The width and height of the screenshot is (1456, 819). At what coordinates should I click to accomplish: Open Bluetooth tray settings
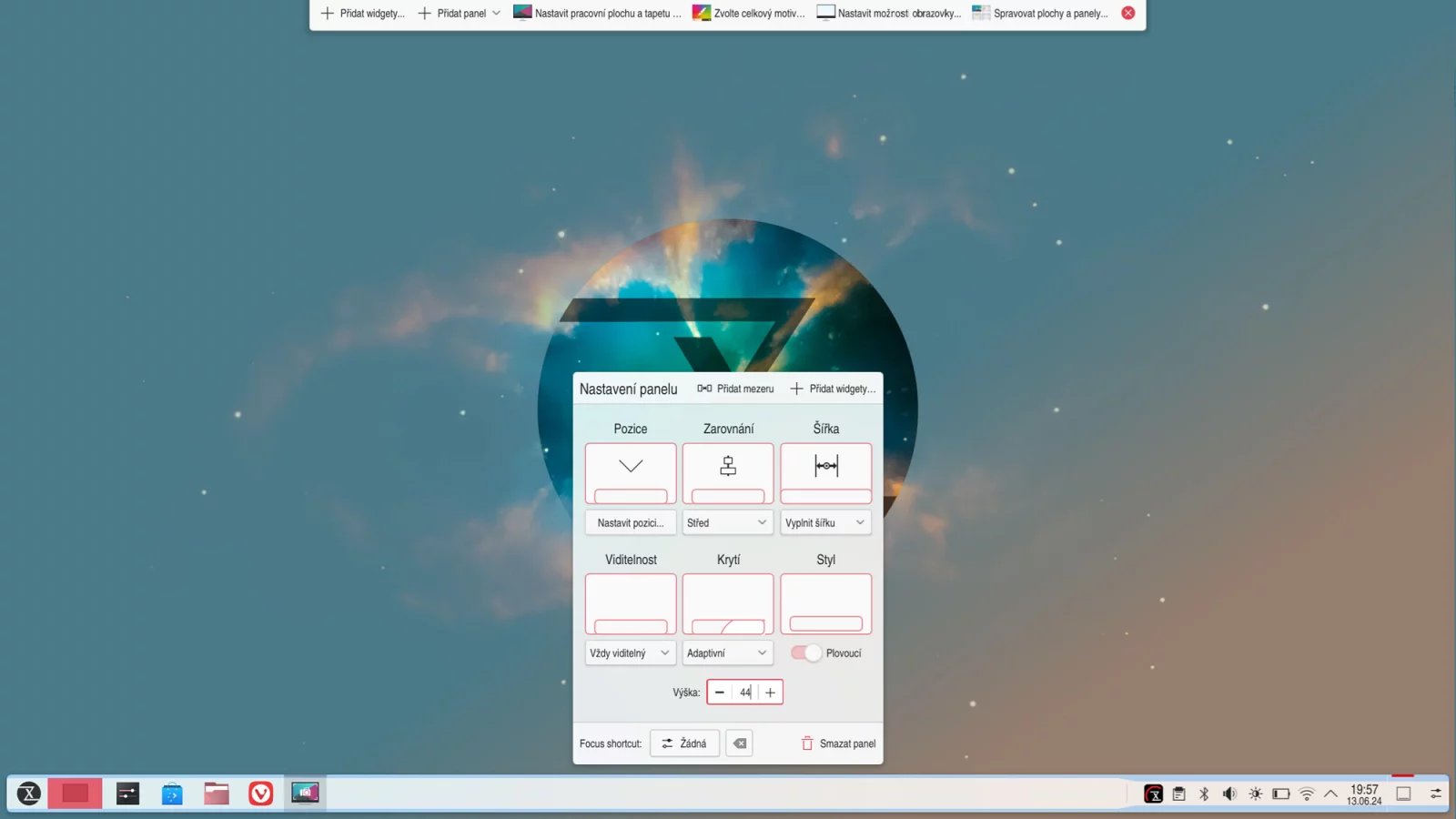pyautogui.click(x=1204, y=794)
